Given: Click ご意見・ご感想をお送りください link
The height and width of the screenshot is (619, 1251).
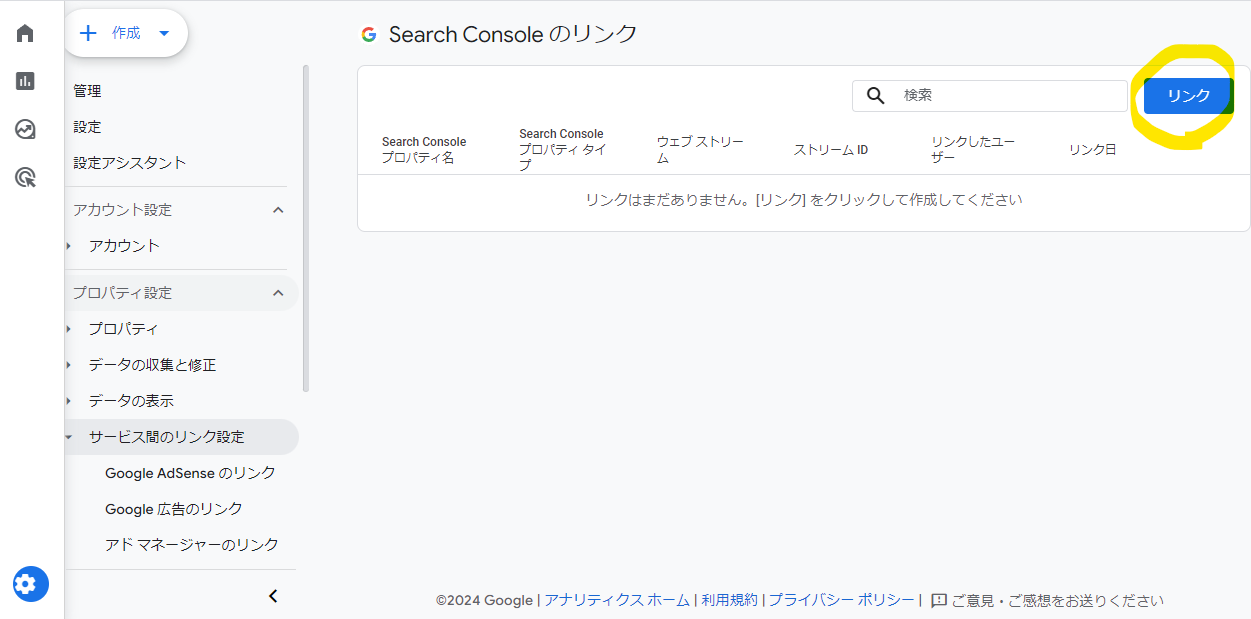Looking at the screenshot, I should point(1057,601).
